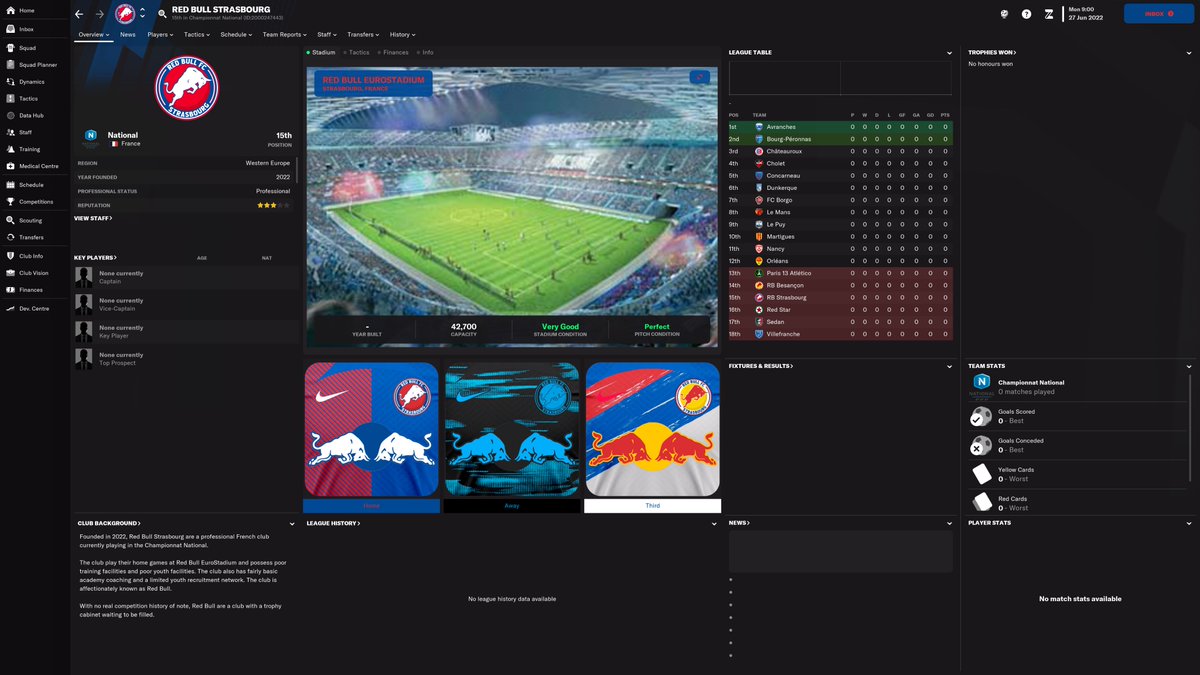Click Avranches in the league table
This screenshot has height=675, width=1200.
coord(781,127)
